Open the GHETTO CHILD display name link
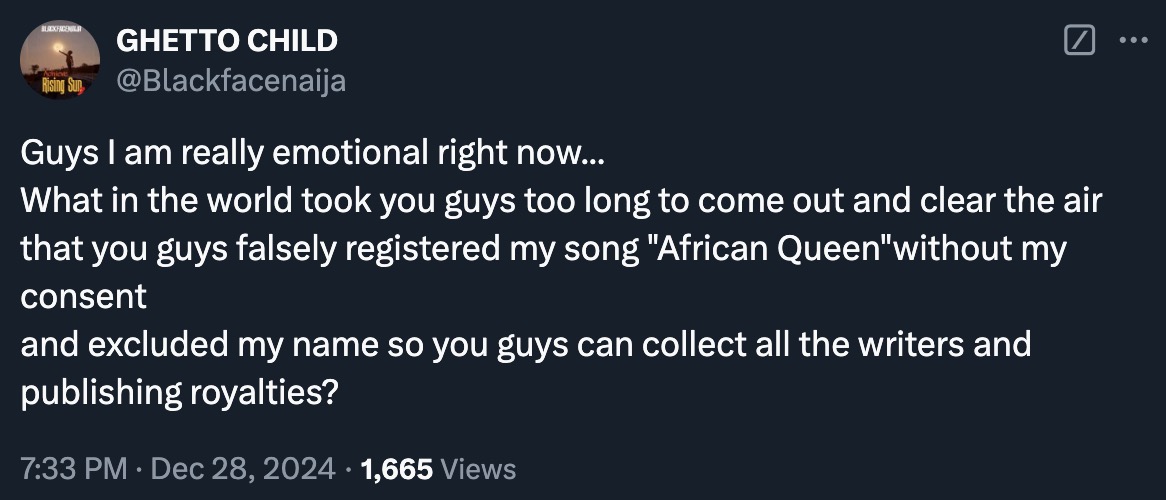 pyautogui.click(x=227, y=41)
